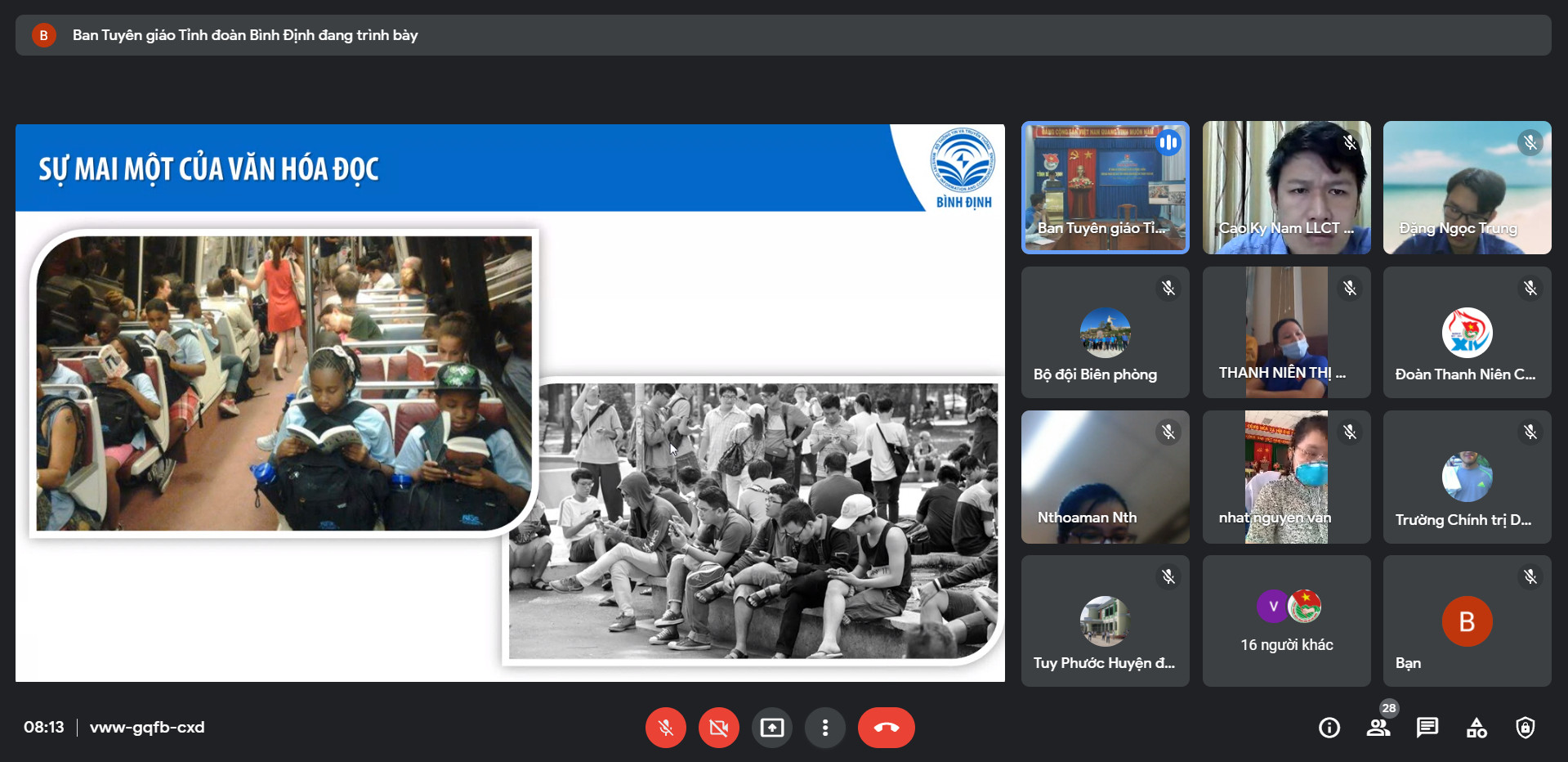Click Đoàn Thanh Niên XIV logo avatar
The height and width of the screenshot is (762, 1568).
(x=1467, y=333)
